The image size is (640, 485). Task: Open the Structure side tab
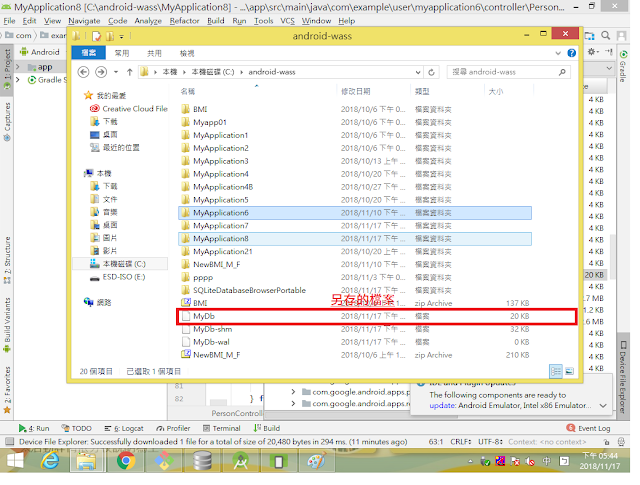7,260
